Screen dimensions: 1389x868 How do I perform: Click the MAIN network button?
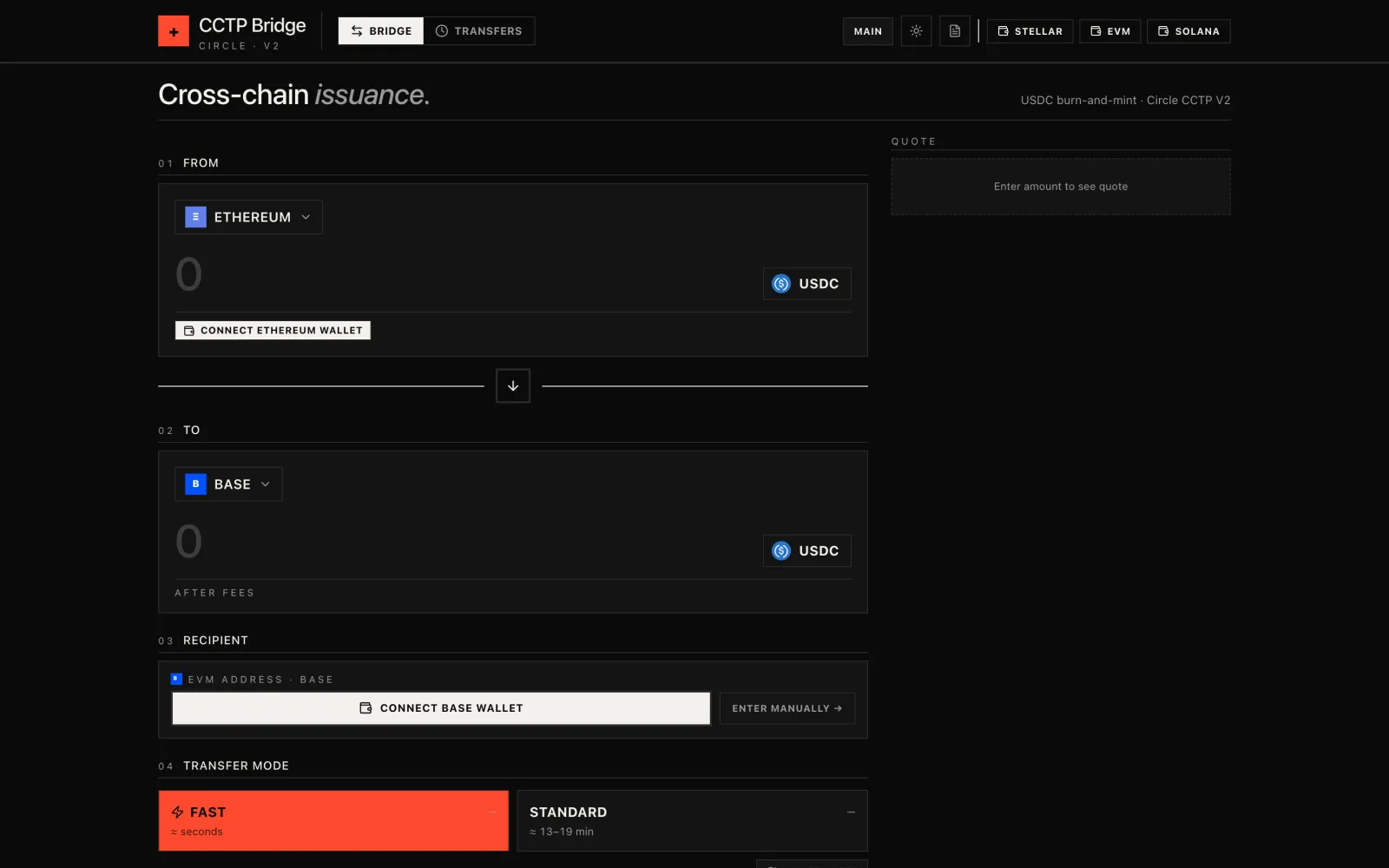point(868,31)
